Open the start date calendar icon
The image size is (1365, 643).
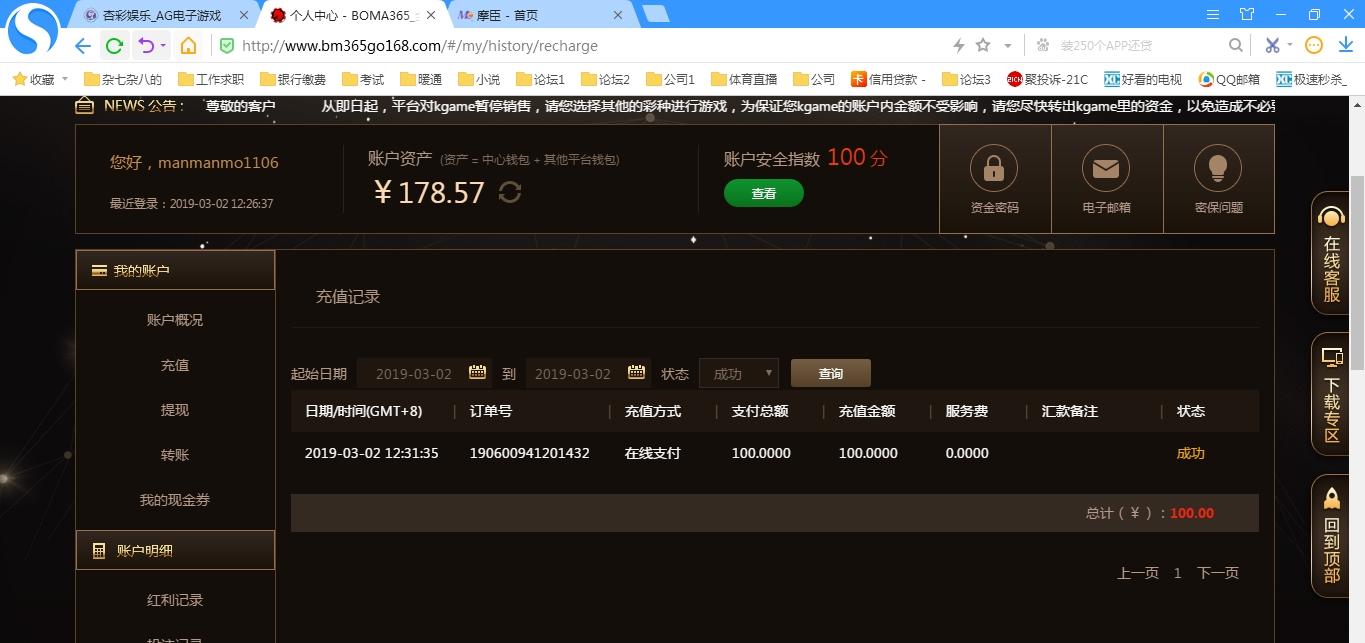[x=478, y=373]
